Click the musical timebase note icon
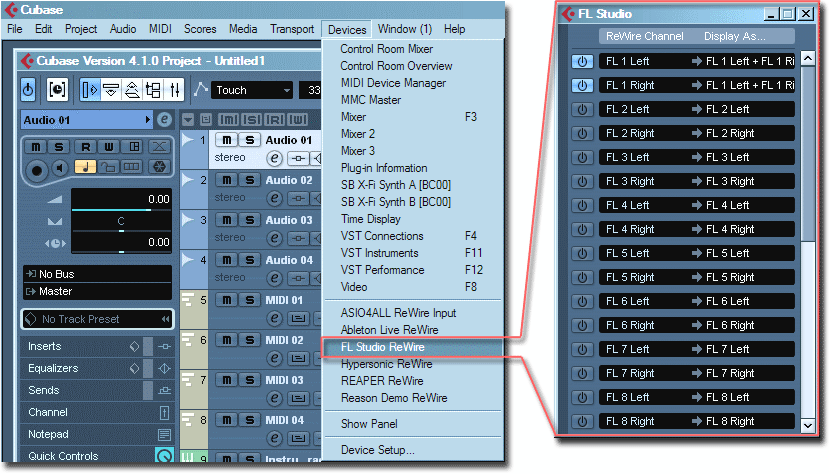Image resolution: width=829 pixels, height=474 pixels. pos(85,167)
